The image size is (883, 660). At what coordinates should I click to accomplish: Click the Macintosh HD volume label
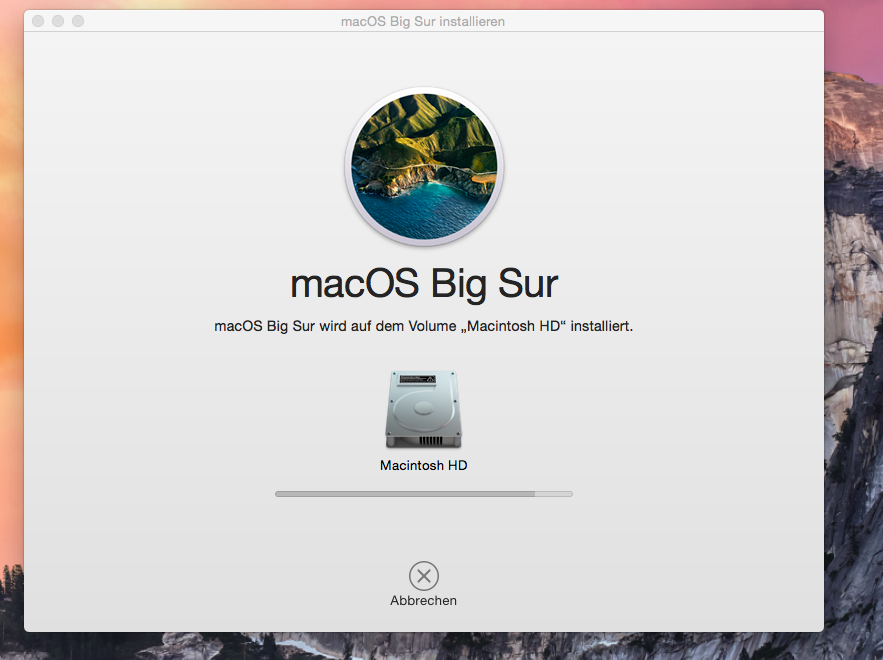point(423,465)
